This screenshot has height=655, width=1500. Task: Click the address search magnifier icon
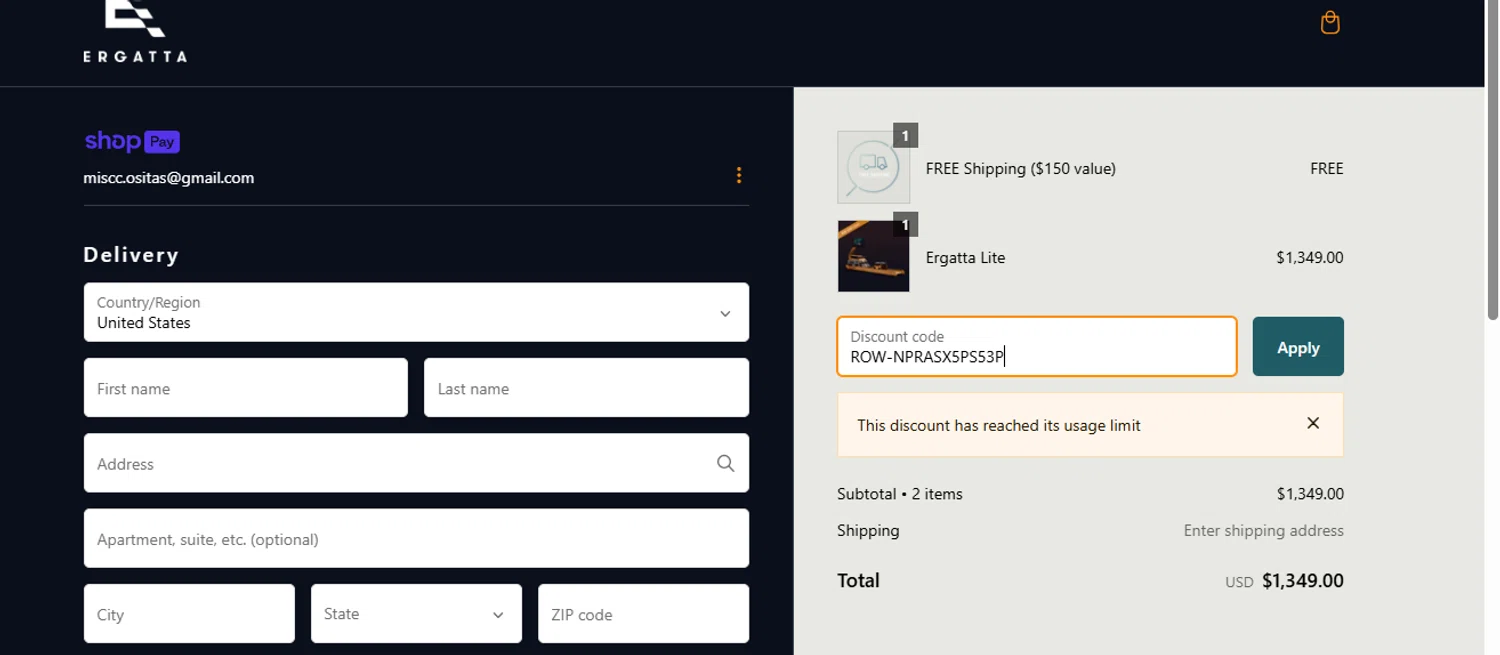[x=725, y=463]
